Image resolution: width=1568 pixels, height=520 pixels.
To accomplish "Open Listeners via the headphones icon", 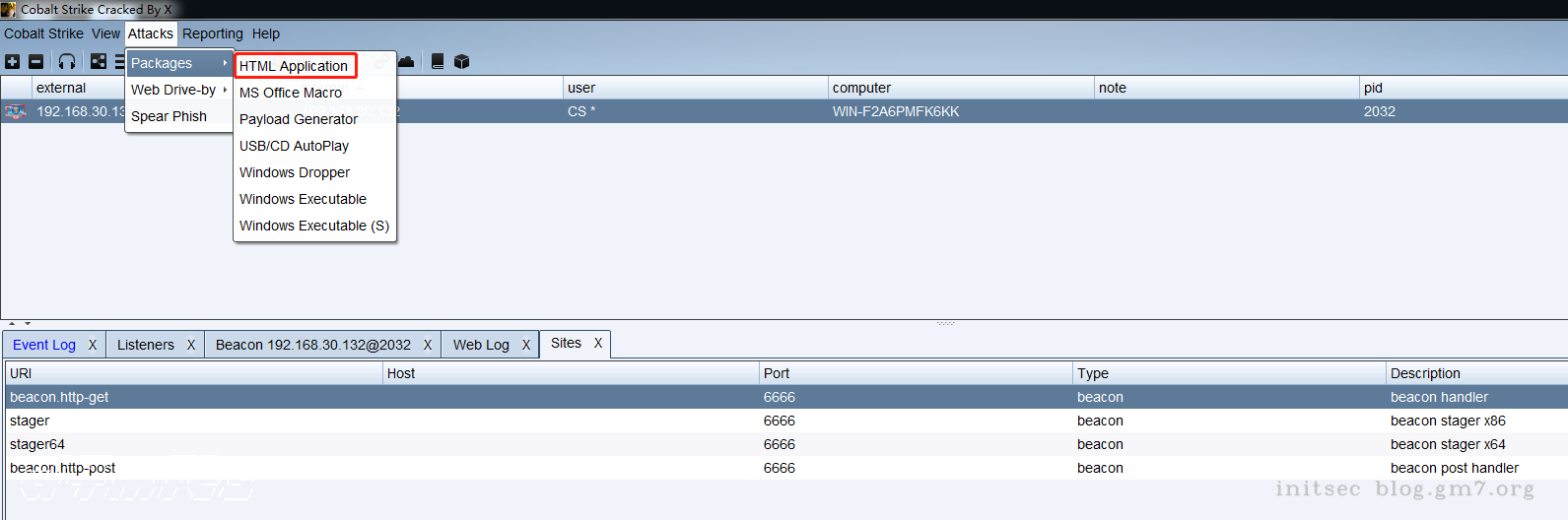I will point(66,61).
